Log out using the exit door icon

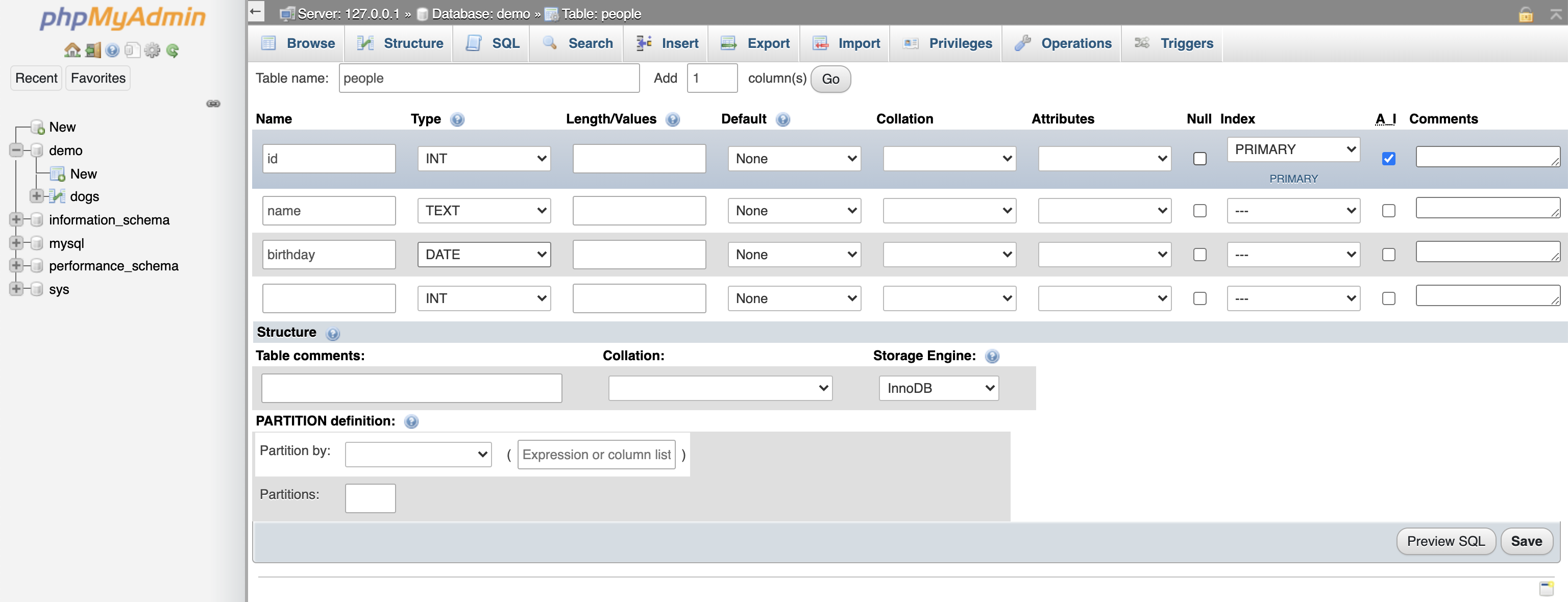pos(92,51)
